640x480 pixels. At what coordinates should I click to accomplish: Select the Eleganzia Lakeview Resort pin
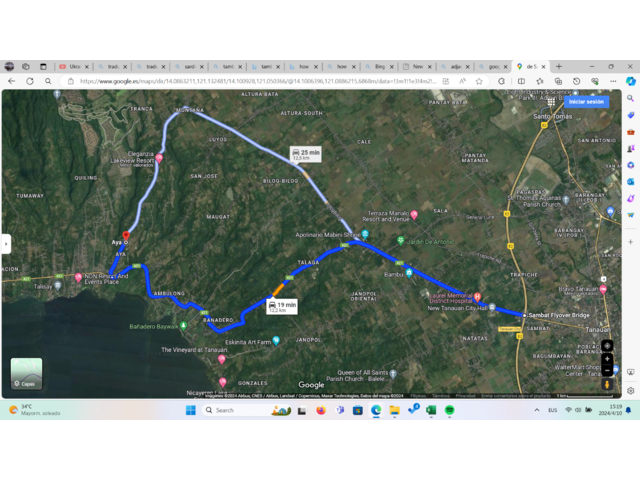pyautogui.click(x=158, y=158)
